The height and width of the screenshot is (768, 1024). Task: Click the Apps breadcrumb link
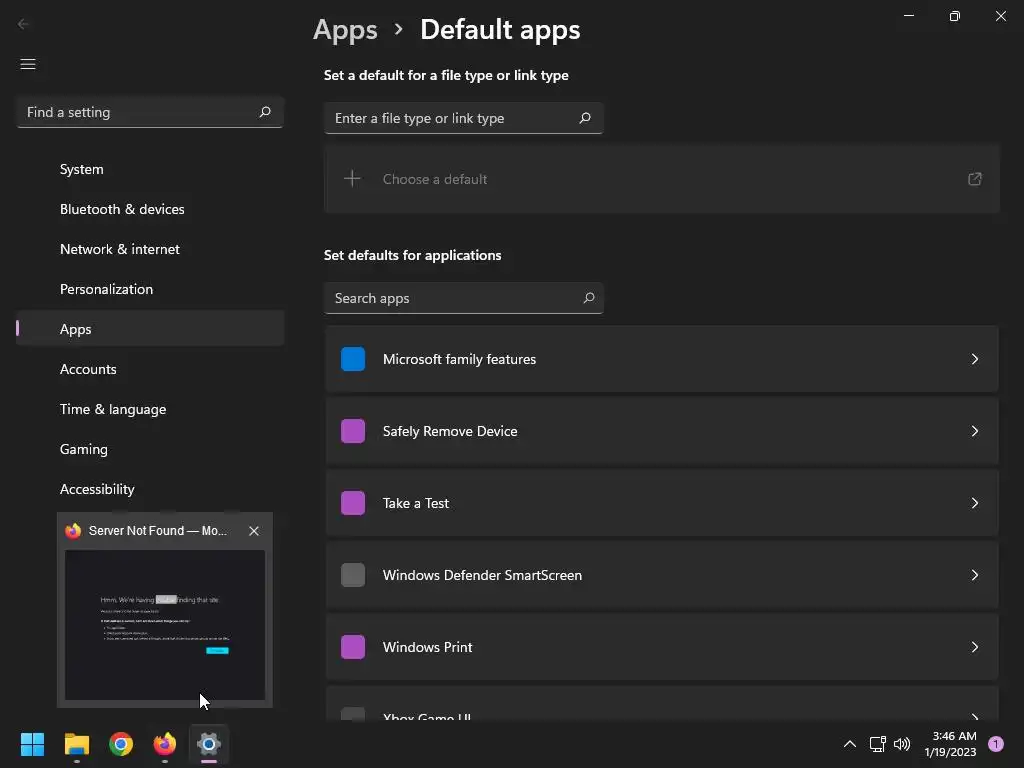point(345,30)
